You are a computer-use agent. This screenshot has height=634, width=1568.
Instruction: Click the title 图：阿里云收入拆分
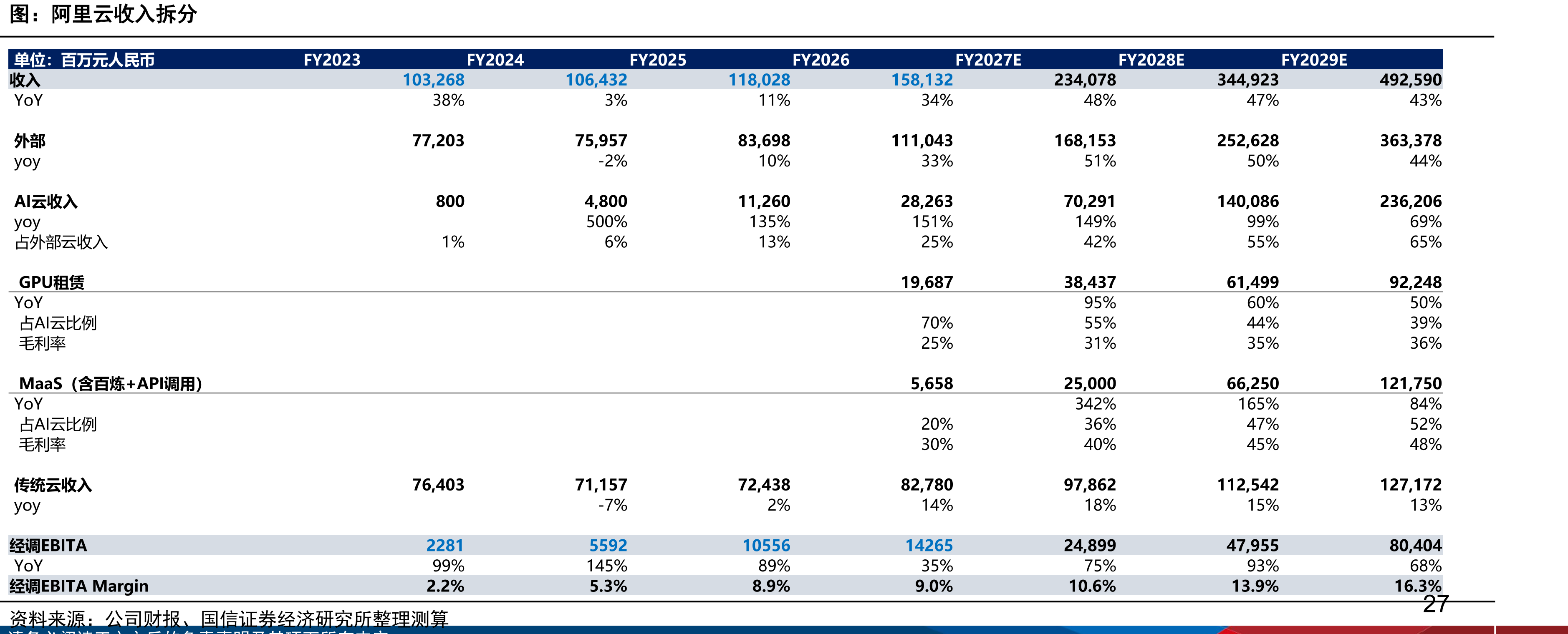pyautogui.click(x=103, y=14)
